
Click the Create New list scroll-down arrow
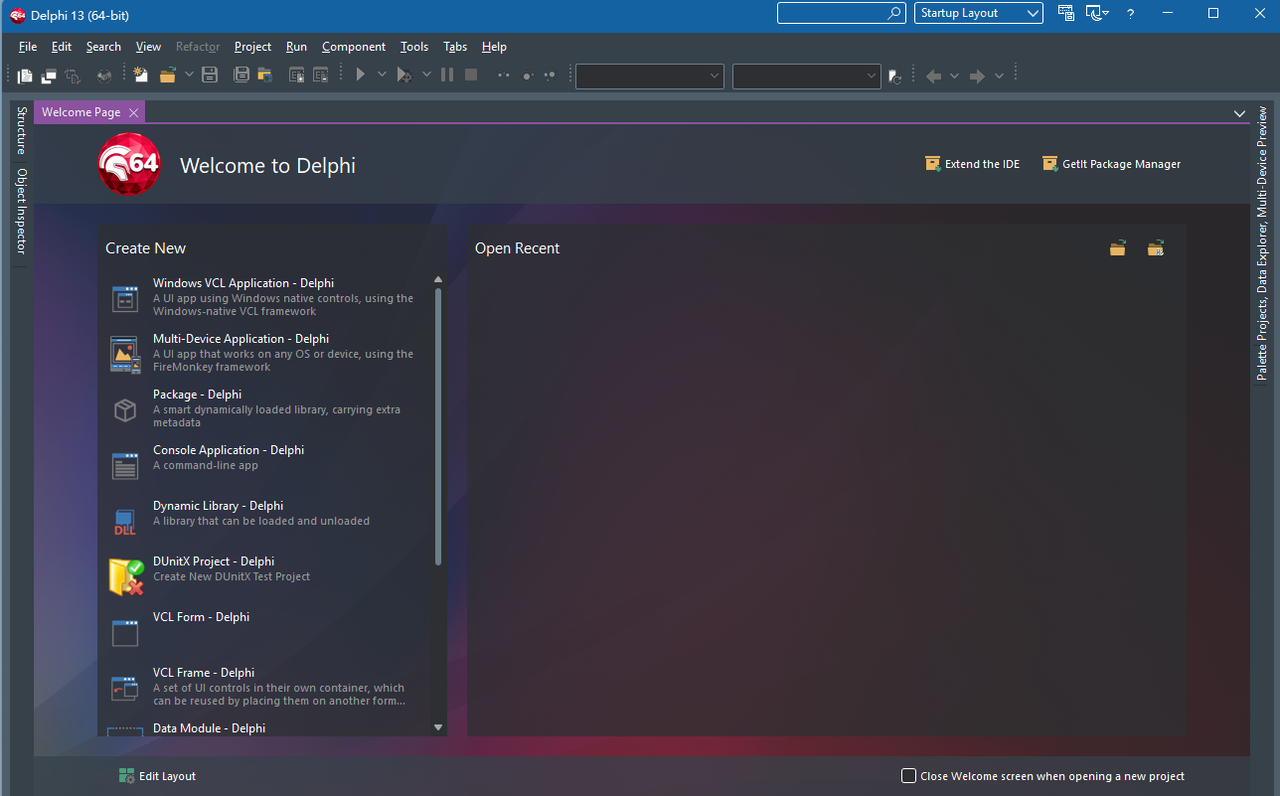[x=438, y=728]
